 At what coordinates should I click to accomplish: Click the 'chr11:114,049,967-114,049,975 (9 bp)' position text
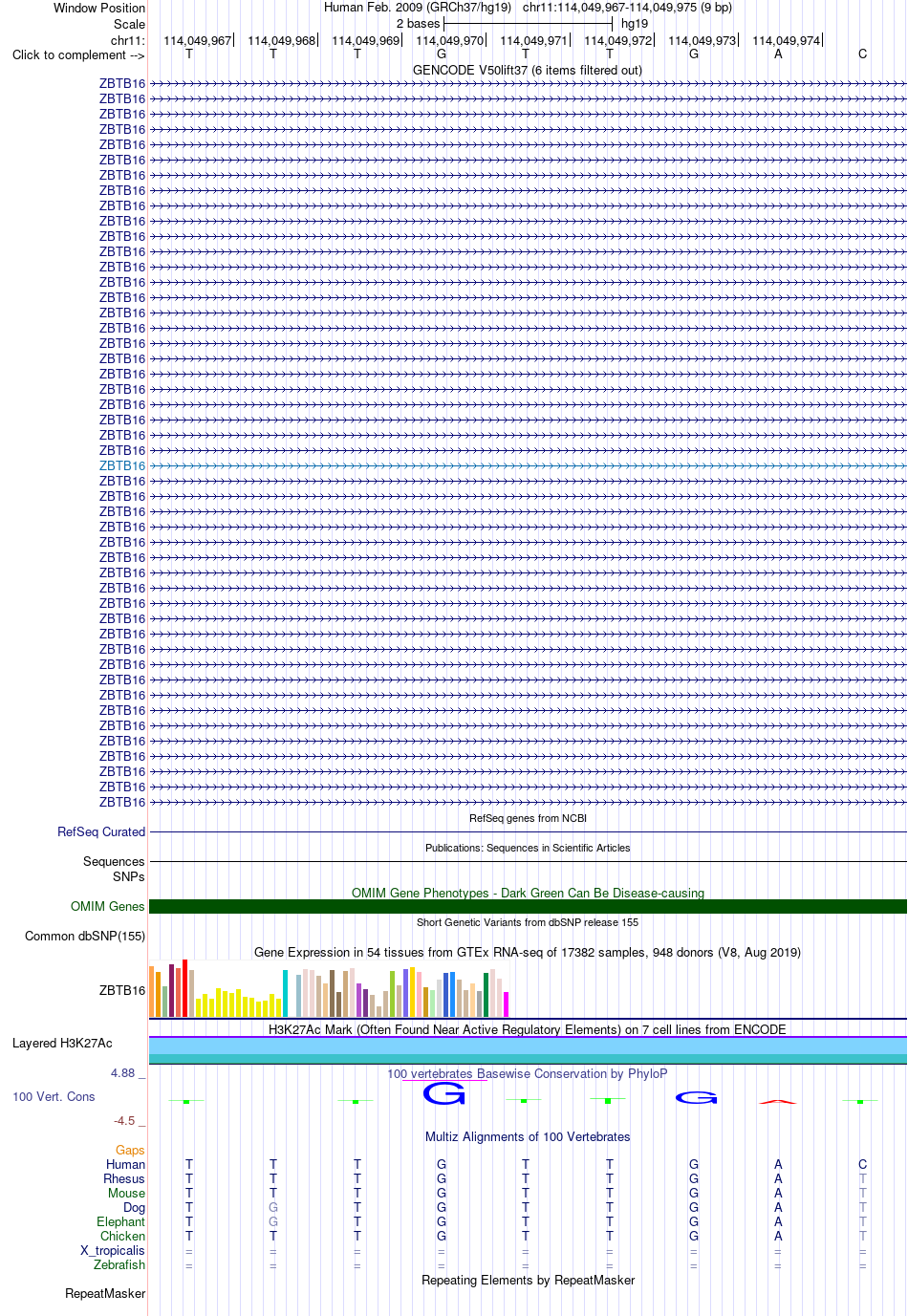[627, 8]
